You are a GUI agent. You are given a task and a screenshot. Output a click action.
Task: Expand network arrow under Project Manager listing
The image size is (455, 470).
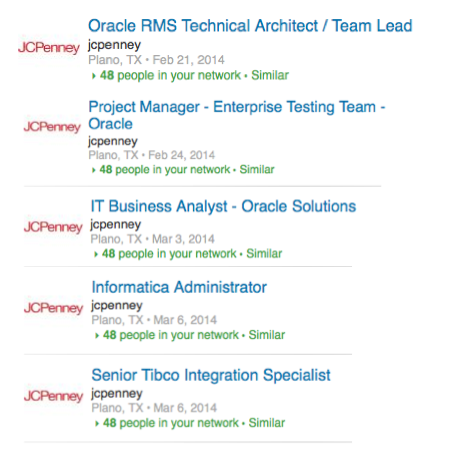(x=94, y=170)
